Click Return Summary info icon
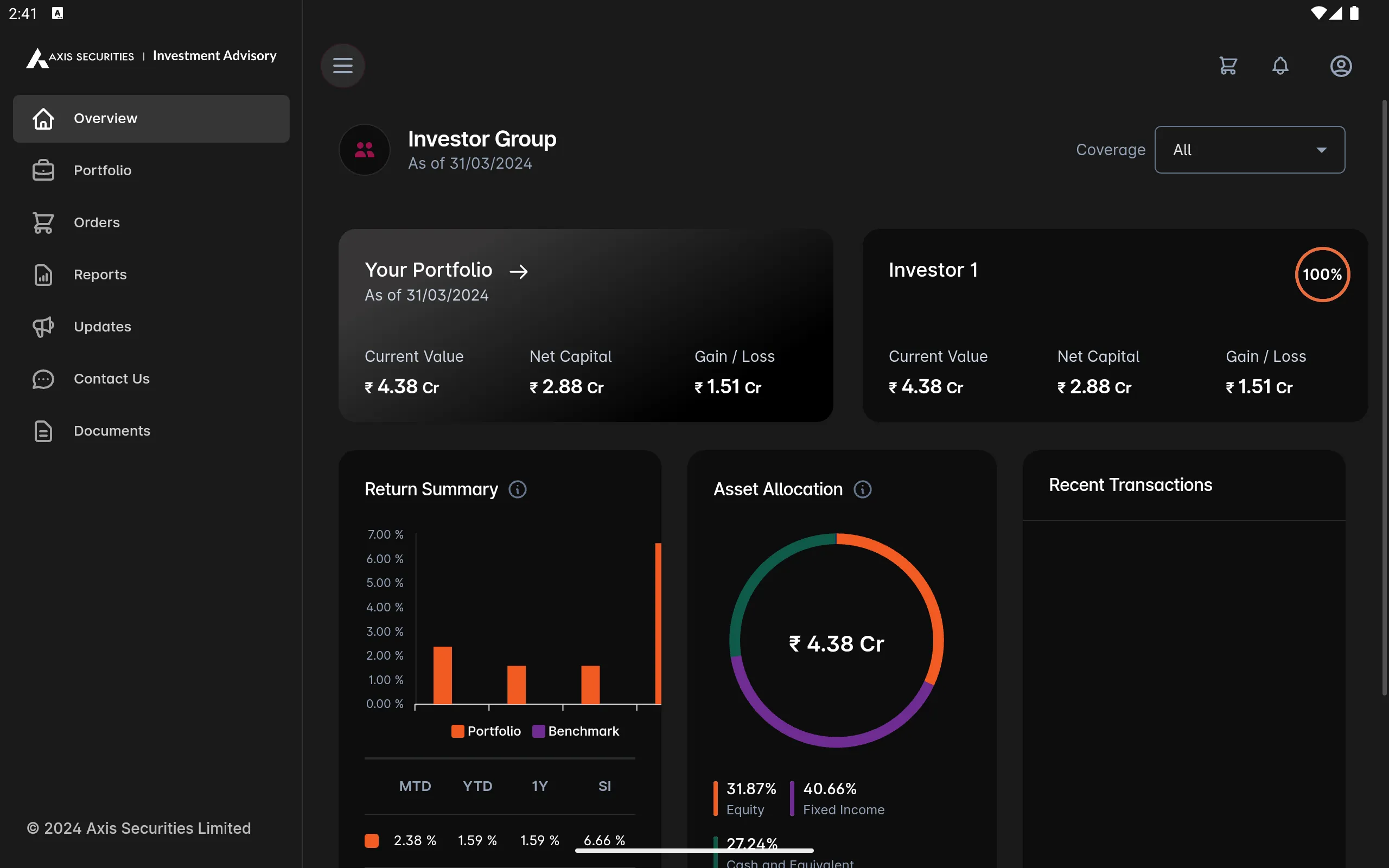1389x868 pixels. point(517,489)
